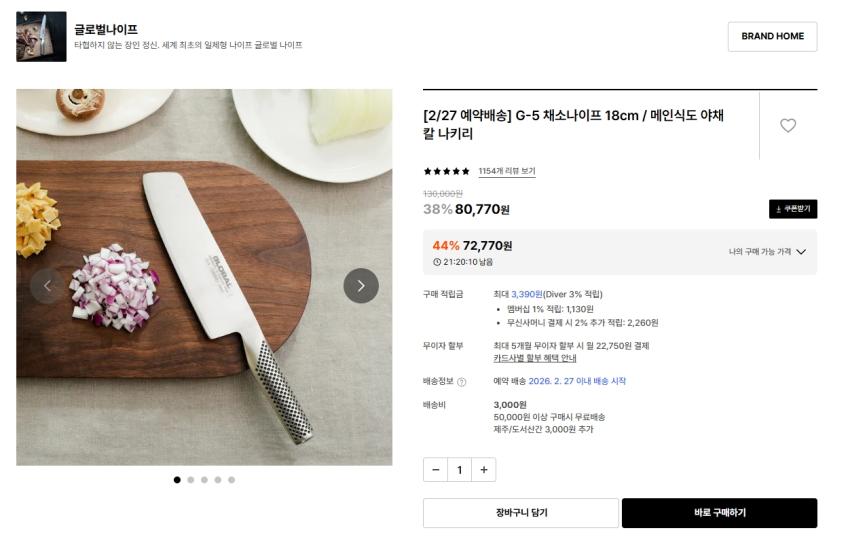Open the BRAND HOME page
850x541 pixels.
772,37
